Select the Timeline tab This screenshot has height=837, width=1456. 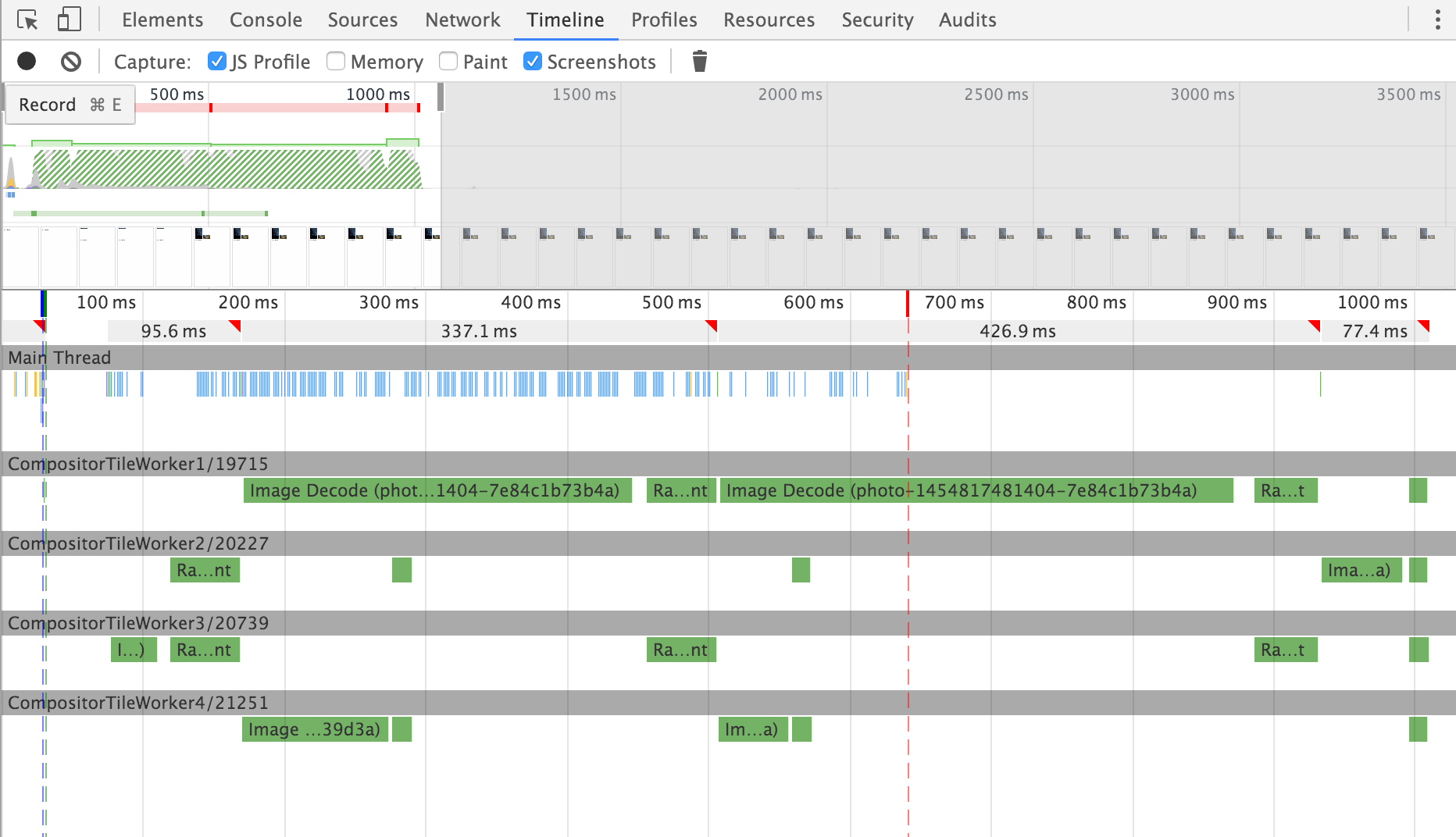click(x=566, y=20)
